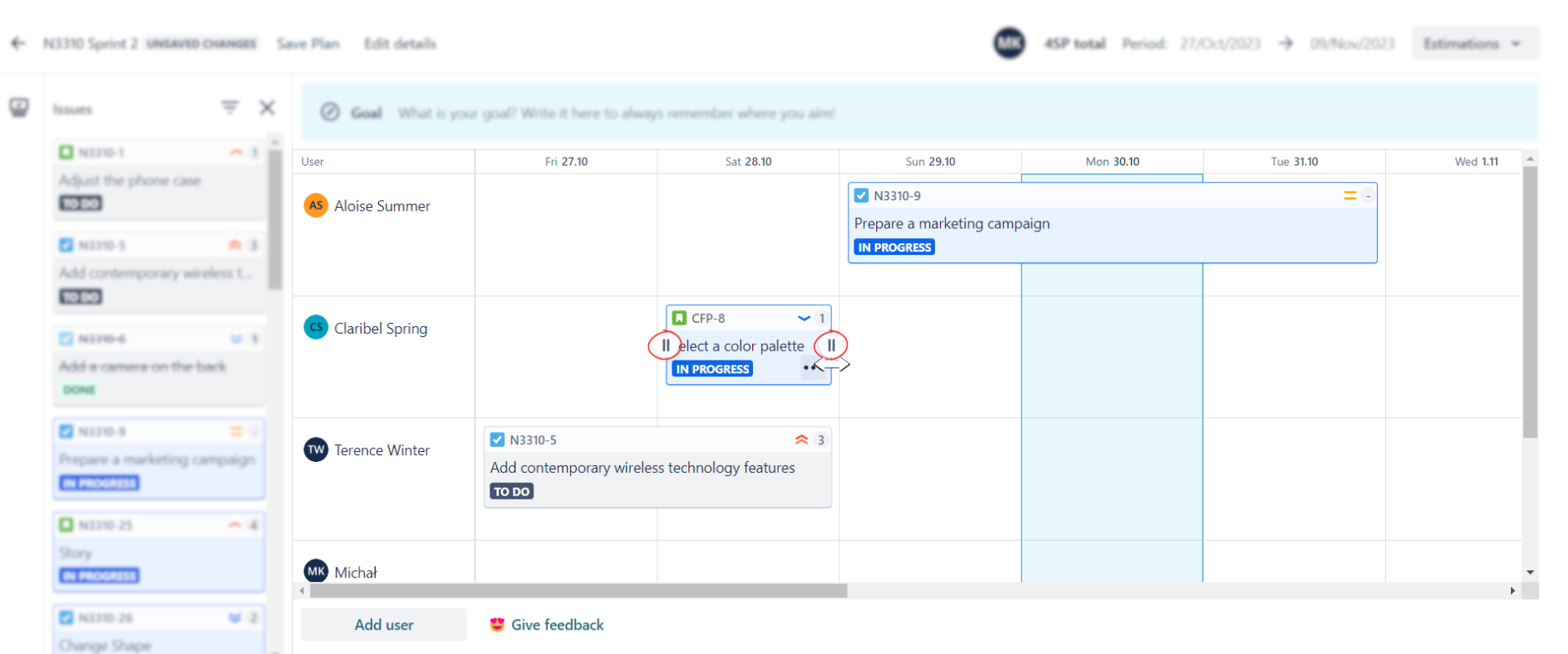Click the Save Plan button
This screenshot has width=1568, height=654.
[x=308, y=44]
